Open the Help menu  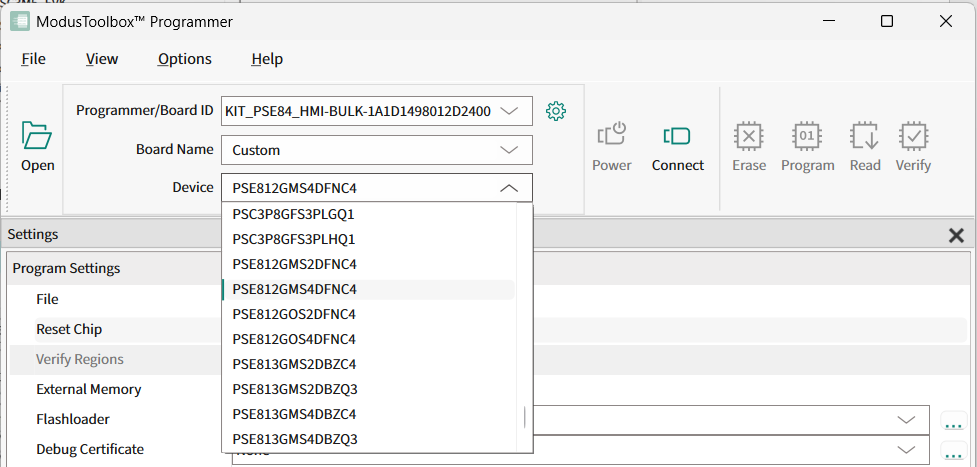pos(267,59)
